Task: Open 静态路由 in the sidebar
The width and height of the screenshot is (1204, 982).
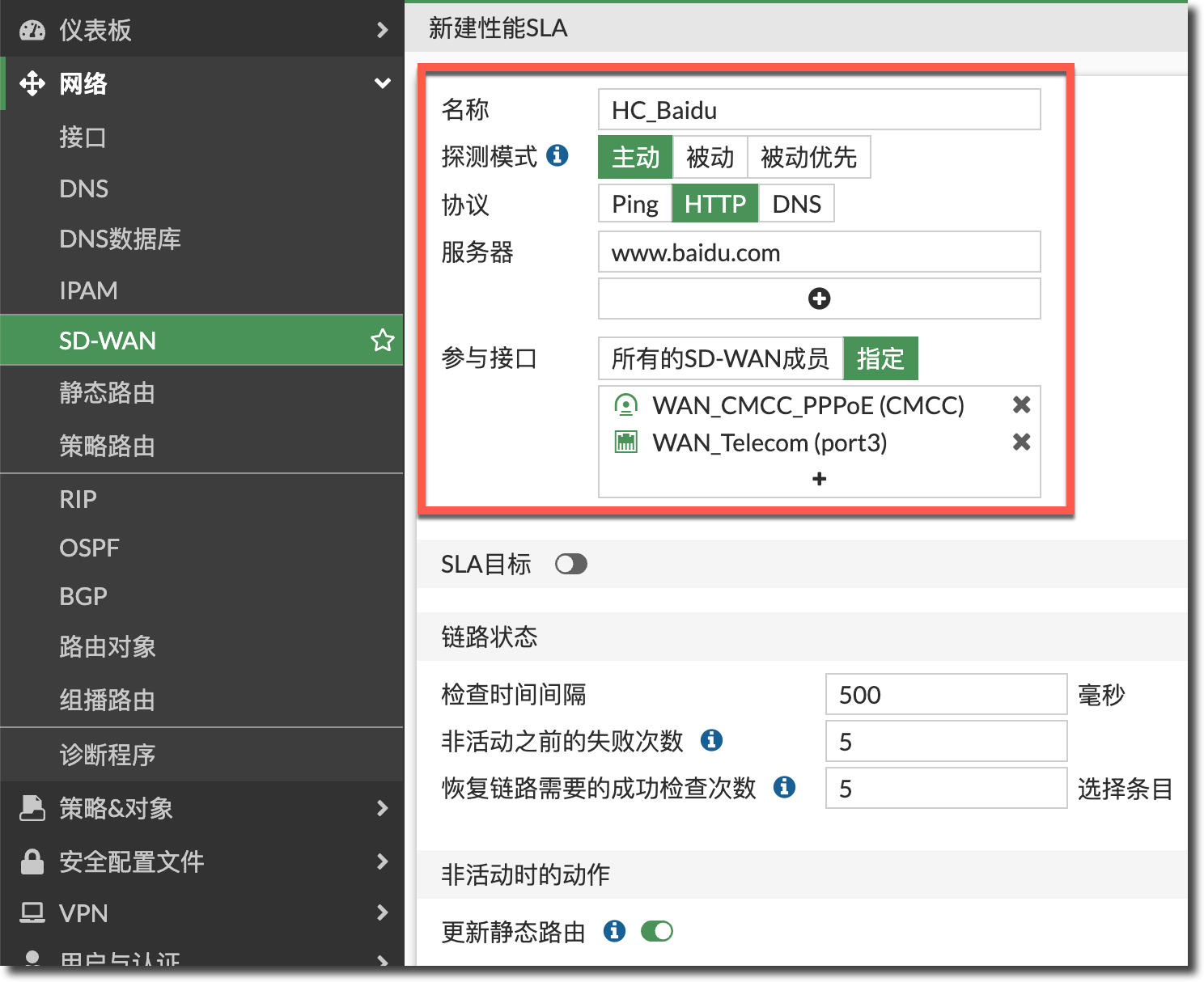Action: click(107, 393)
